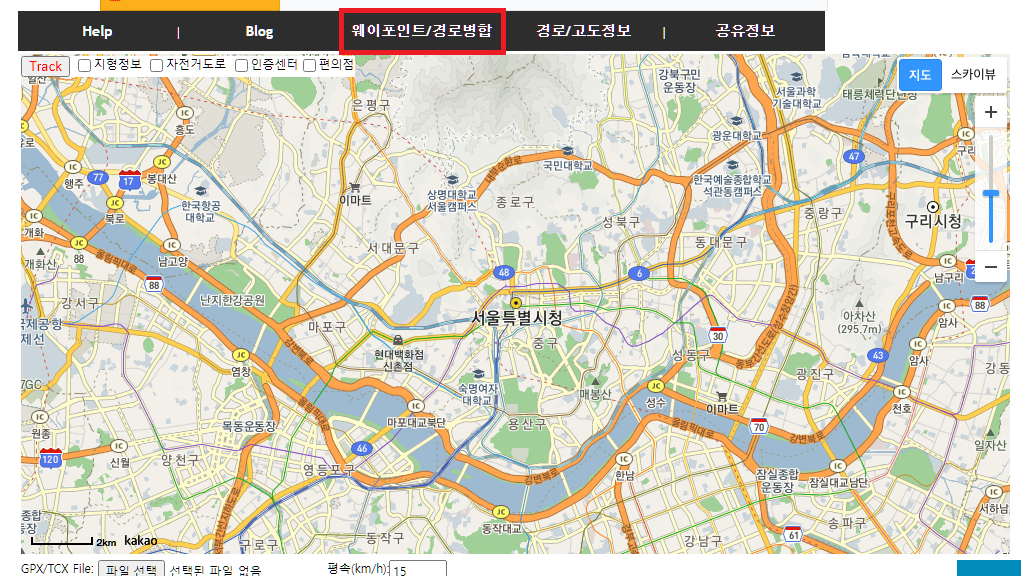The width and height of the screenshot is (1021, 576).
Task: Click the 국민대학교 school icon
Action: tap(568, 152)
